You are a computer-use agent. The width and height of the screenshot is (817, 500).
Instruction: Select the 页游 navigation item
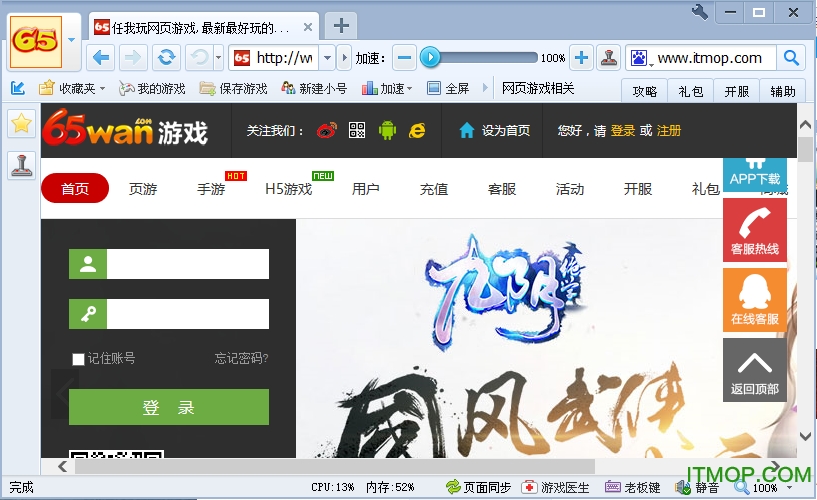(x=143, y=189)
